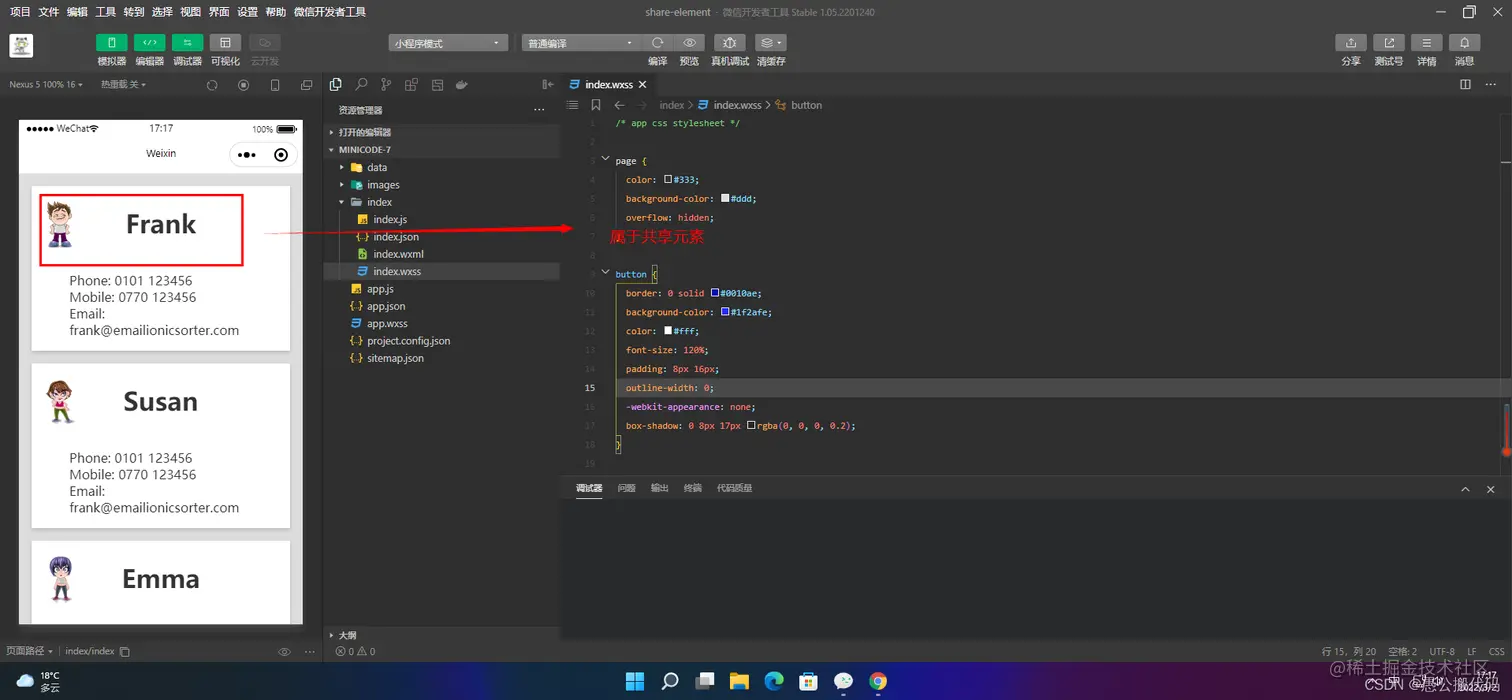Switch to the 问题 problems tab
1512x700 pixels.
[626, 488]
